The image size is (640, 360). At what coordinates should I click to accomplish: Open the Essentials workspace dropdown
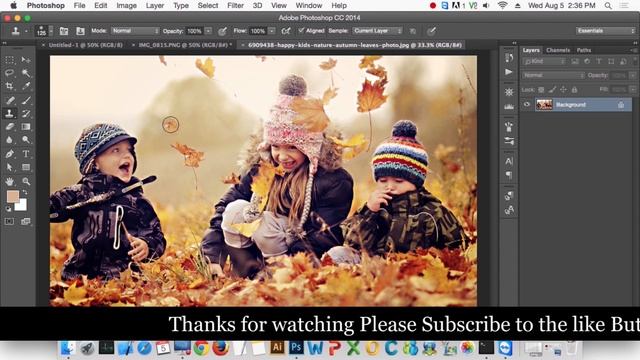606,31
